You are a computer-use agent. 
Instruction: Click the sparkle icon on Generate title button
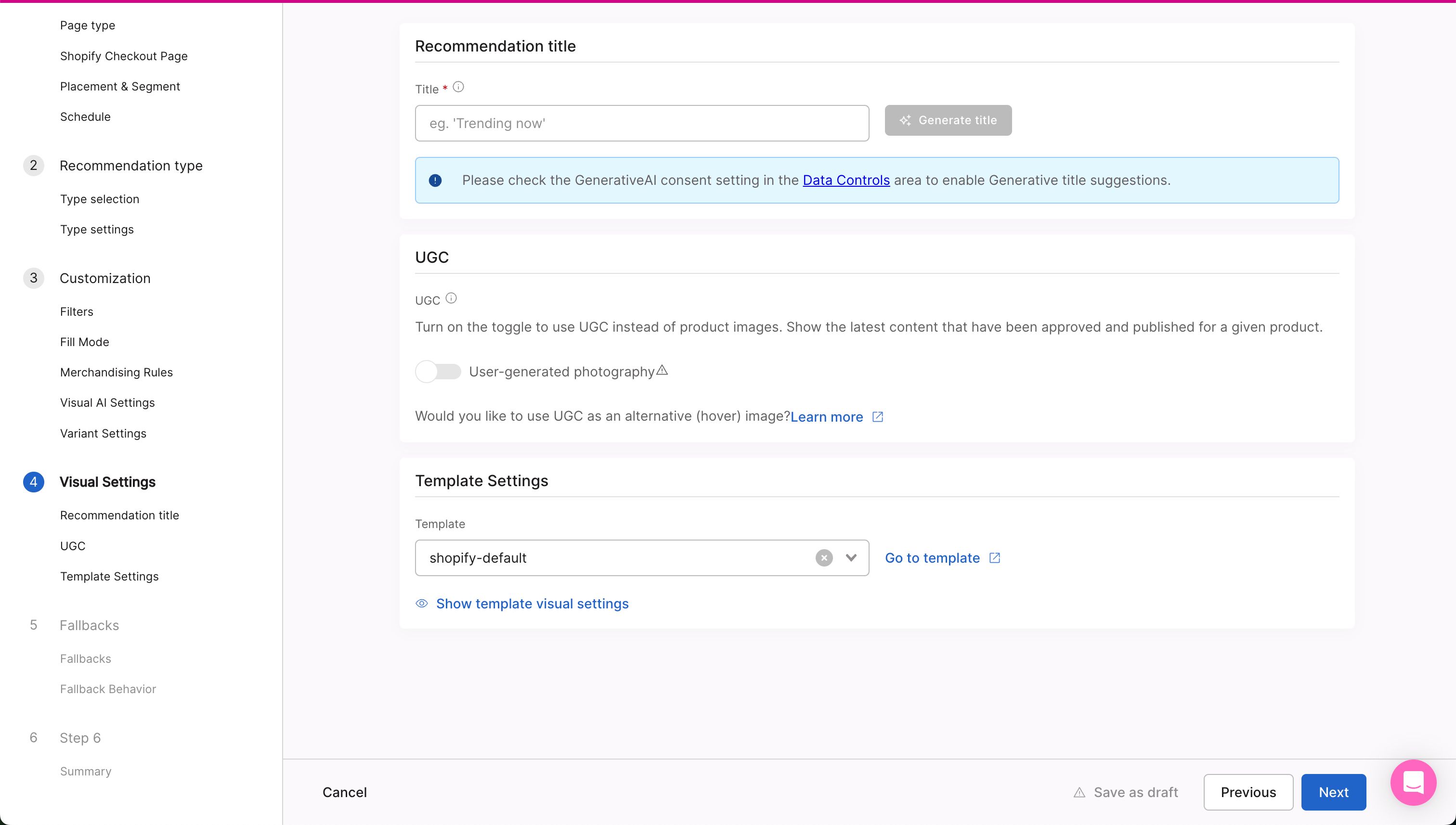[x=905, y=120]
